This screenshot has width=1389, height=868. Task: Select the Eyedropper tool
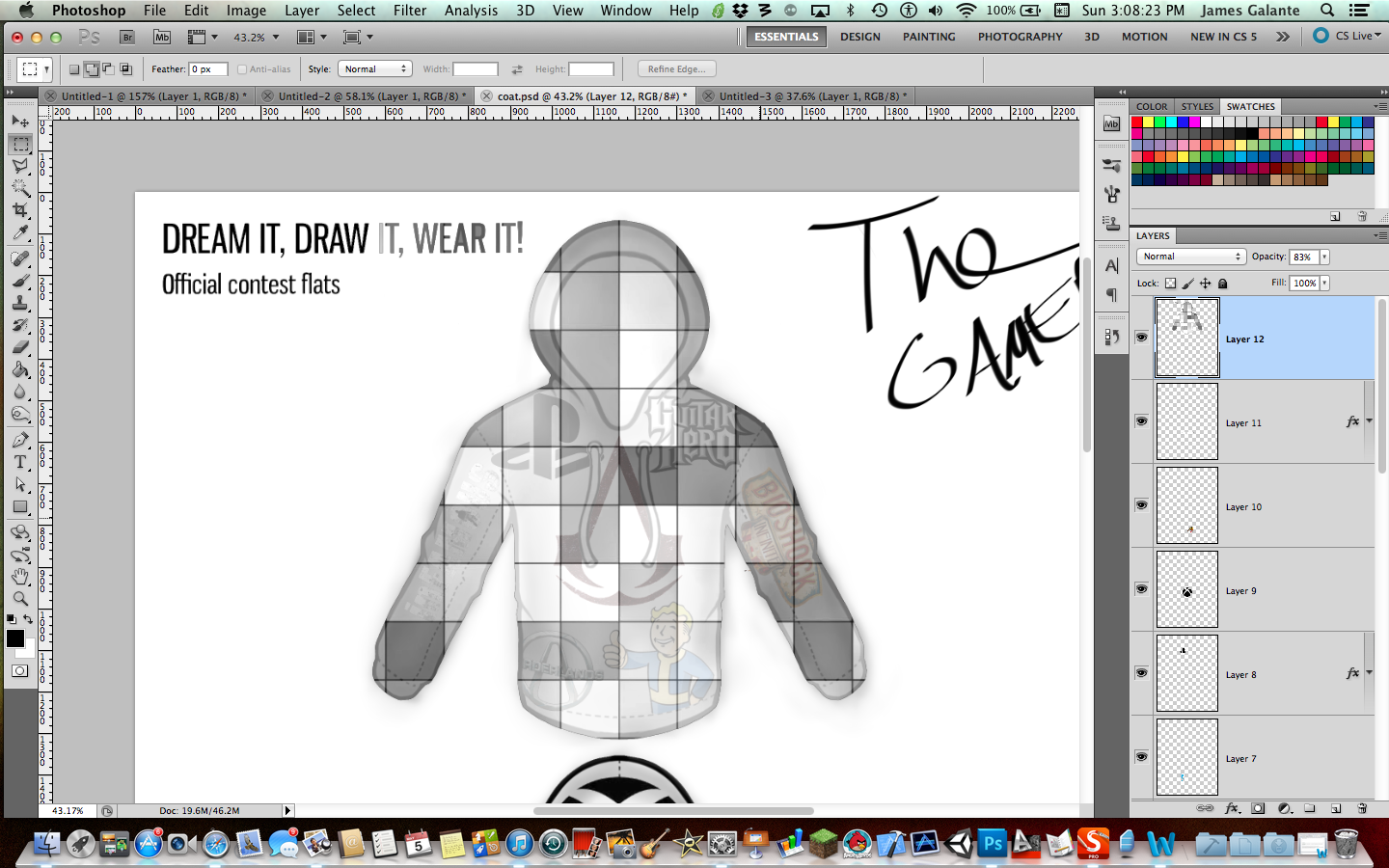tap(20, 232)
